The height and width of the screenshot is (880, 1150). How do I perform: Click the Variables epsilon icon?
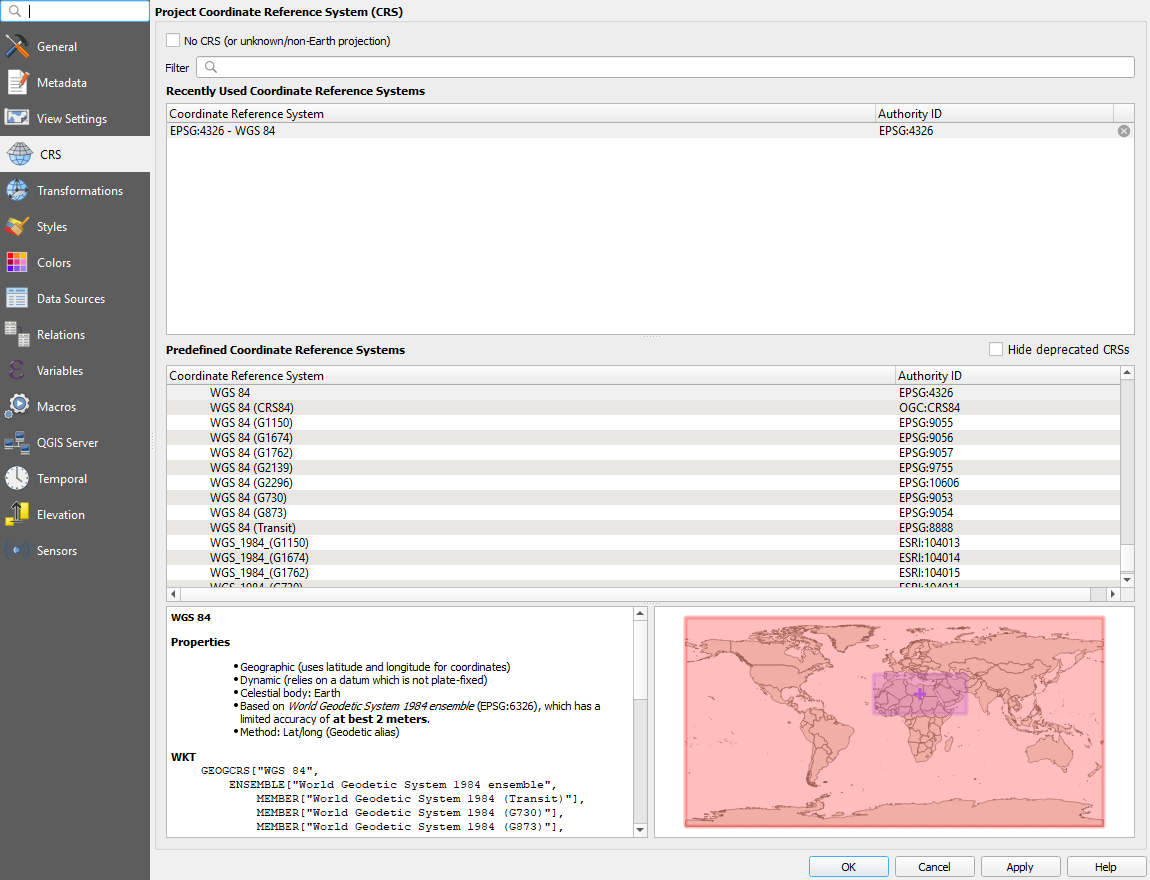coord(17,370)
